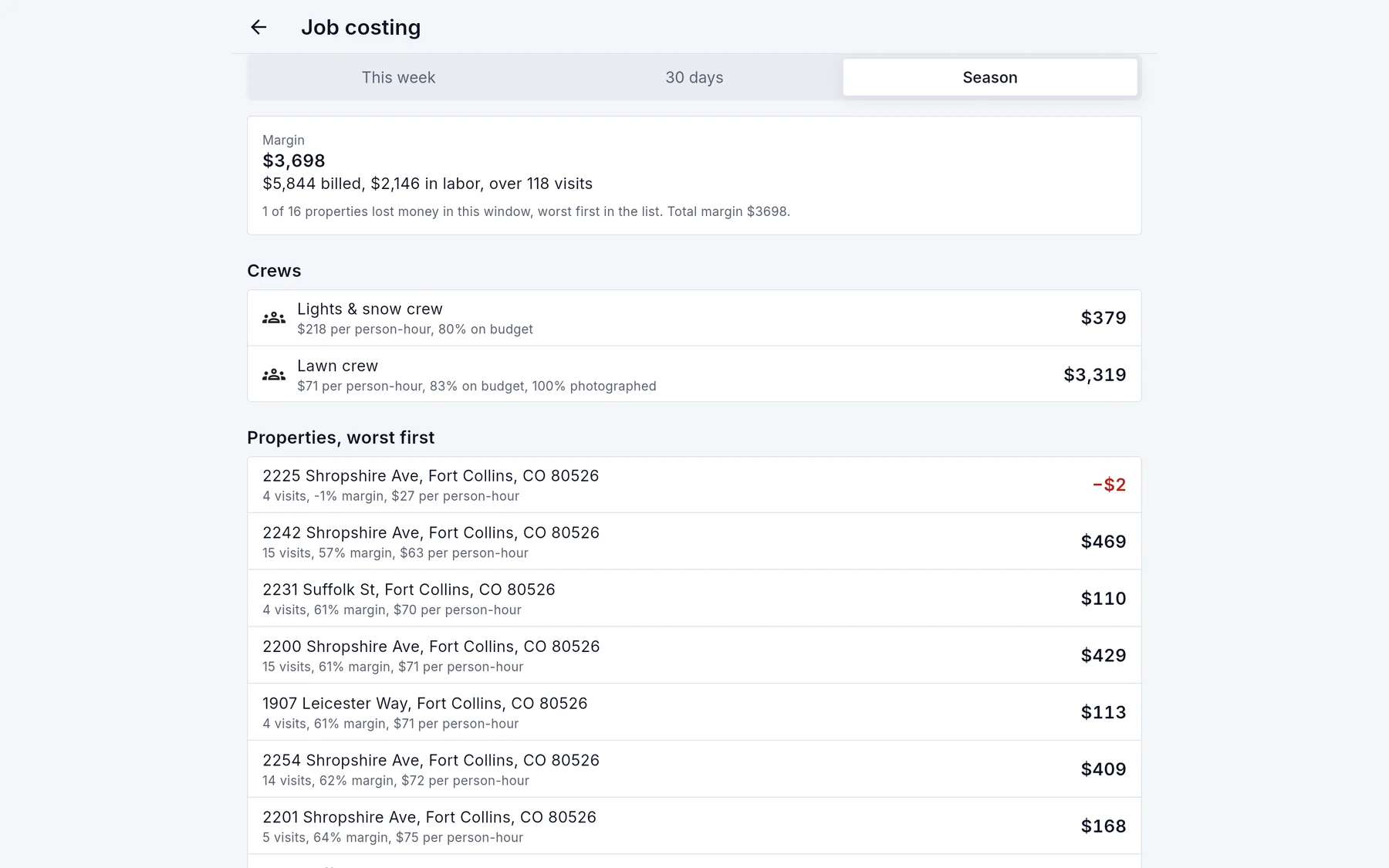Click the Crews section heading
The width and height of the screenshot is (1389, 868).
click(x=274, y=271)
